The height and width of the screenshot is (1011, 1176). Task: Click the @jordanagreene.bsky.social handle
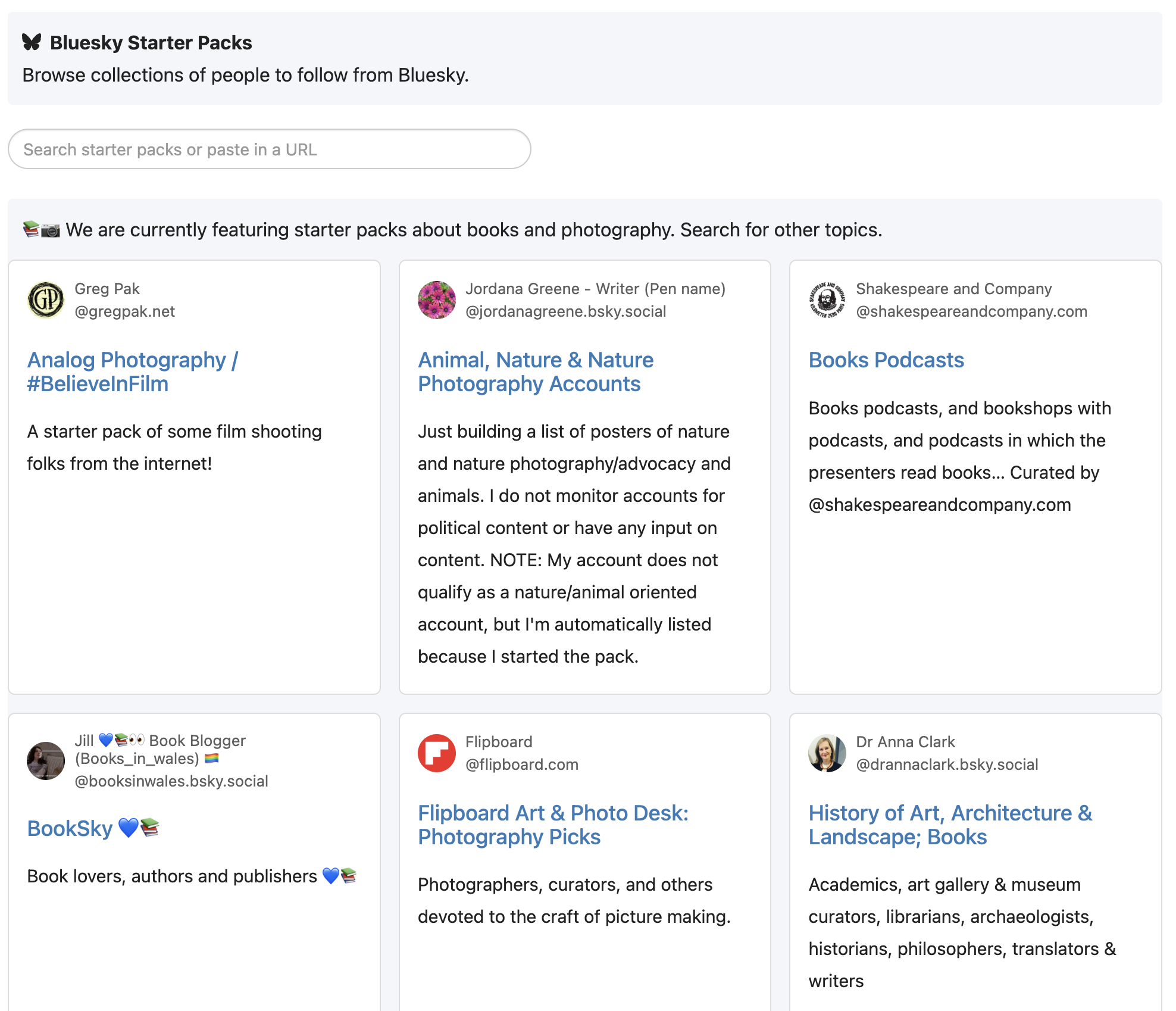566,311
